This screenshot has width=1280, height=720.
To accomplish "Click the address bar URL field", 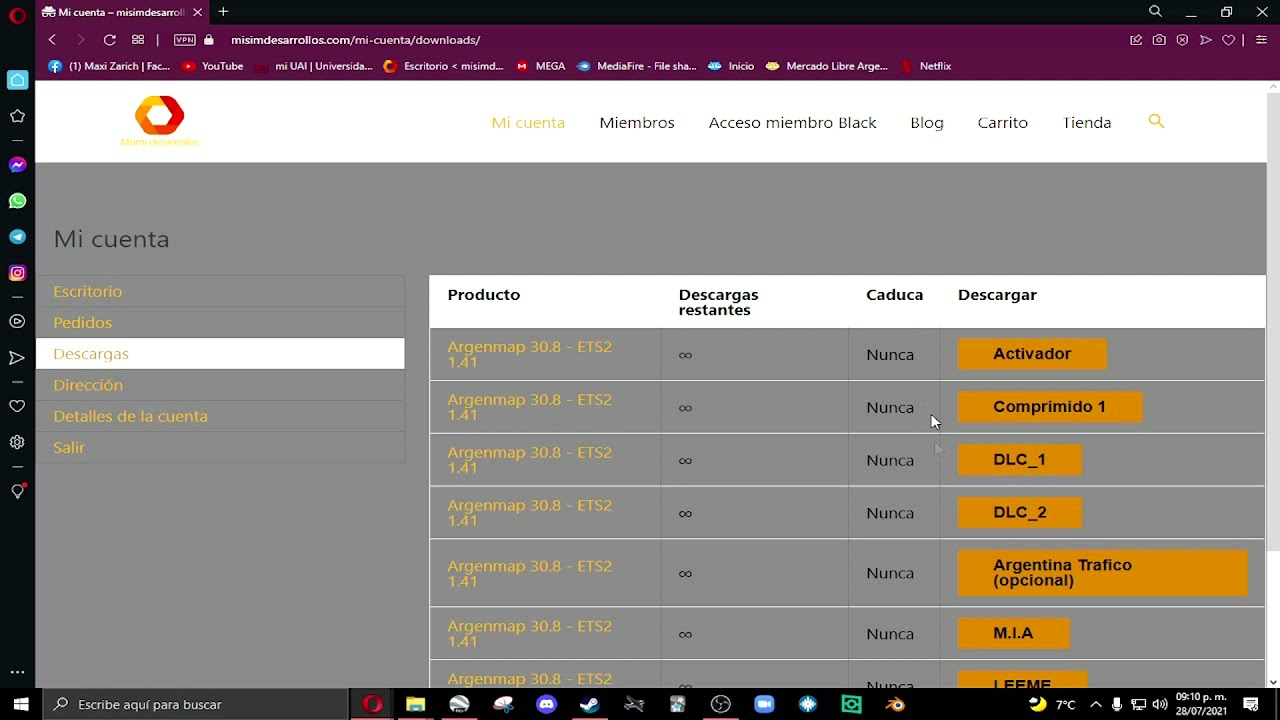I will (355, 40).
